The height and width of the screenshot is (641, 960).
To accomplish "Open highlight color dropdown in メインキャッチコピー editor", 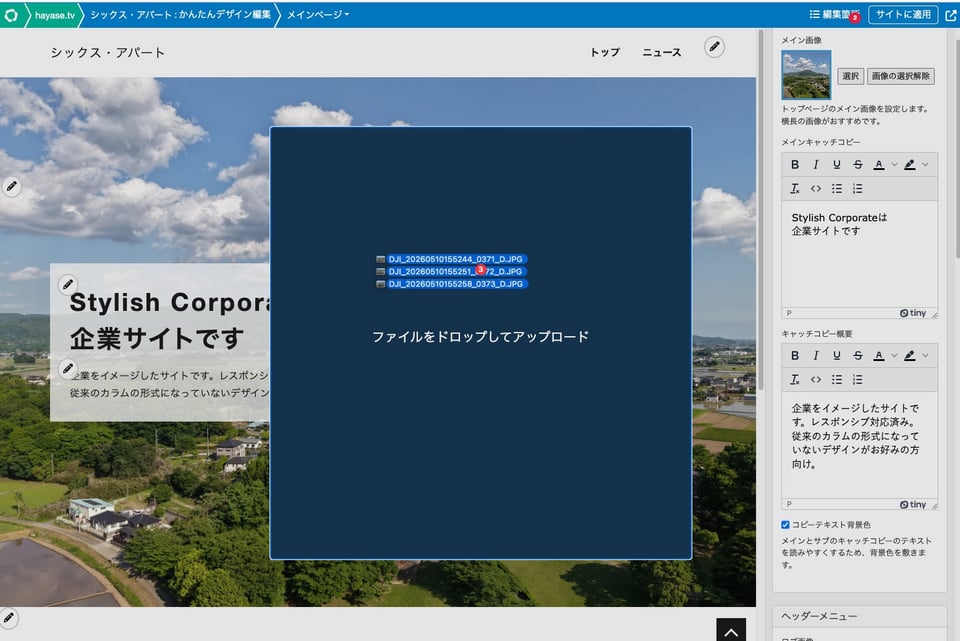I will (925, 164).
